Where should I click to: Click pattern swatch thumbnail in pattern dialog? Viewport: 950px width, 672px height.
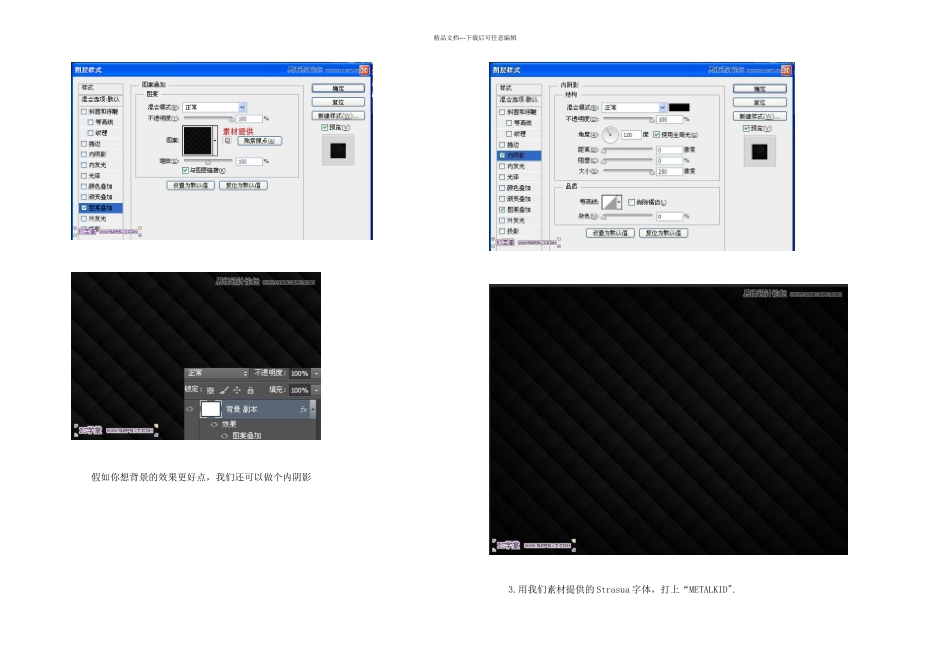click(x=198, y=141)
